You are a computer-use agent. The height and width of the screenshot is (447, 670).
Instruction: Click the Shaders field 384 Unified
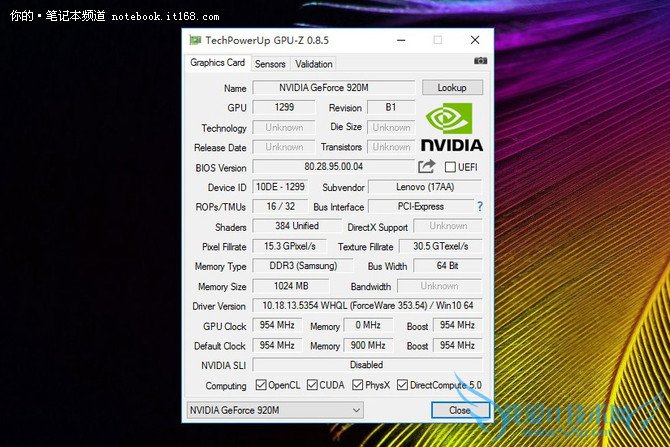tap(297, 226)
